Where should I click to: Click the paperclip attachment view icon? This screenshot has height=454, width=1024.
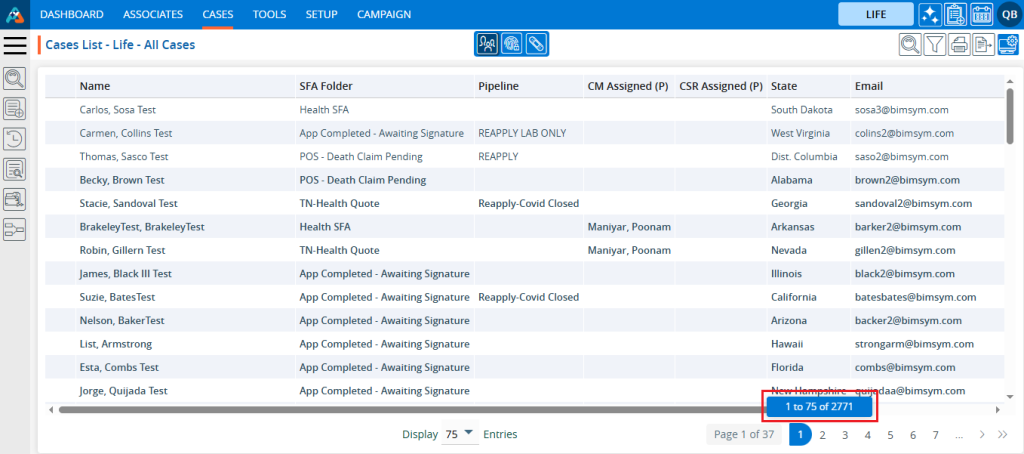(x=536, y=44)
